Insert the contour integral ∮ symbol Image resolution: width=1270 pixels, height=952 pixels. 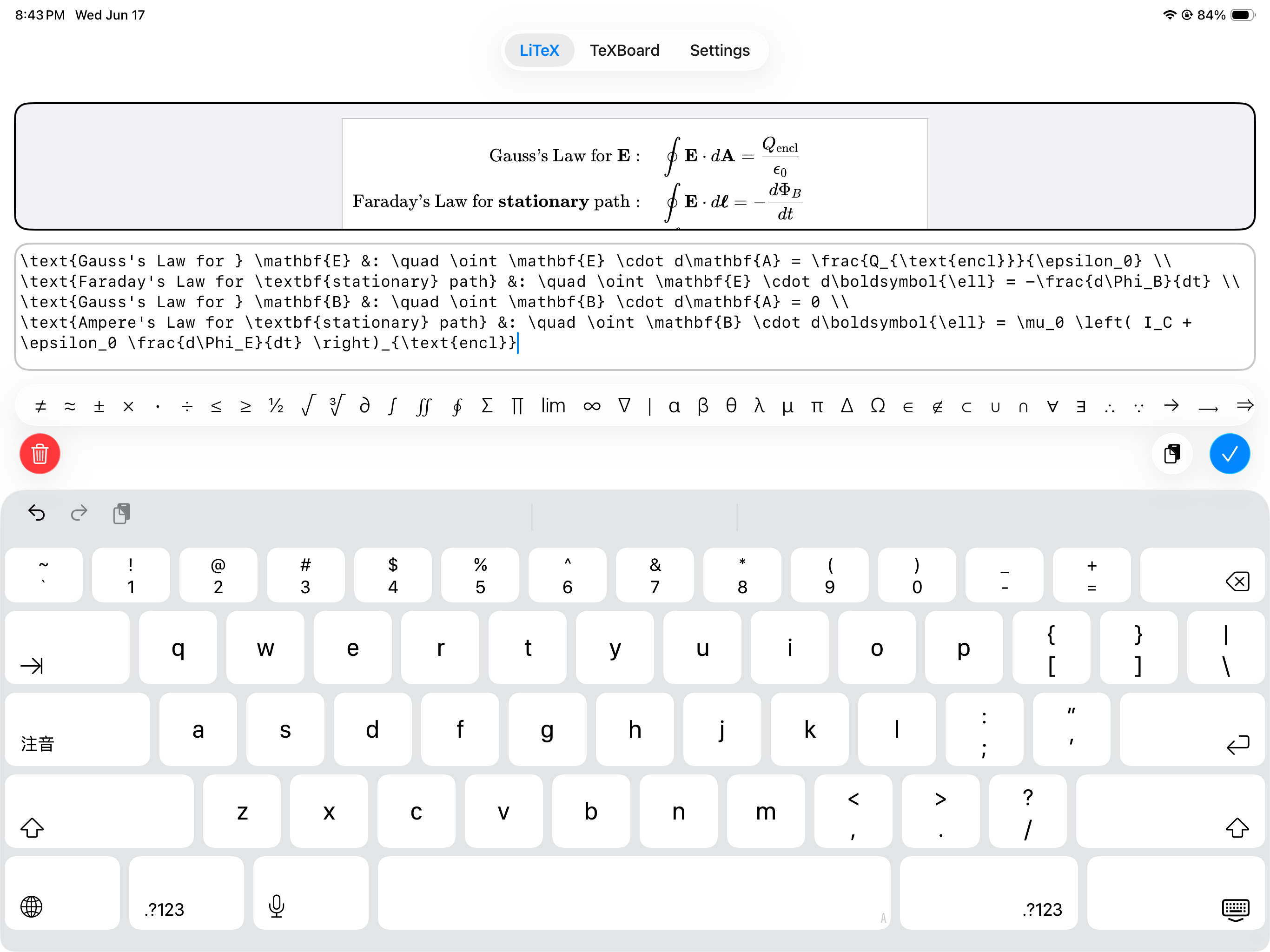coord(457,407)
